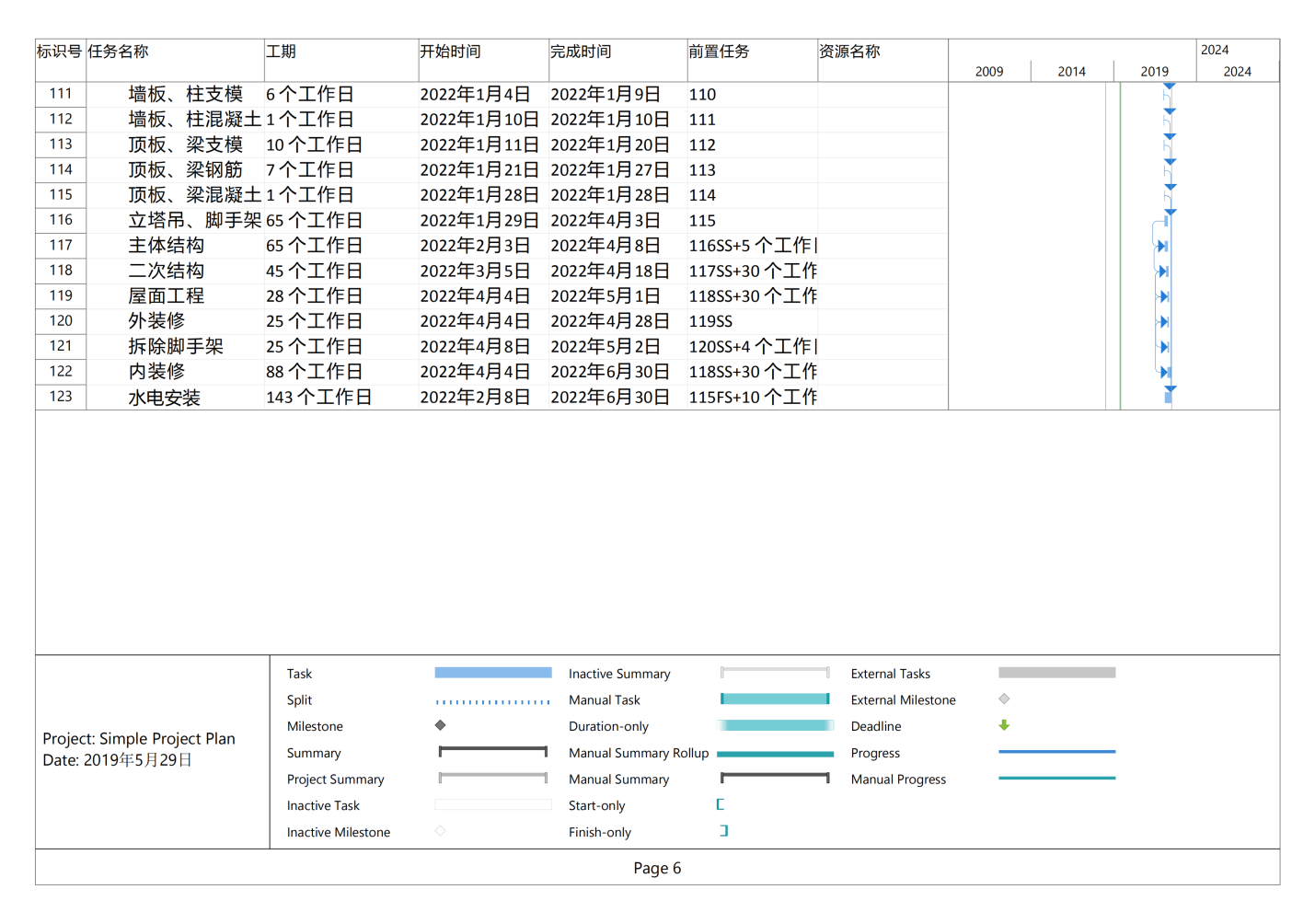Click the 143 个工作日 duration cell
The height and width of the screenshot is (924, 1315).
(318, 398)
